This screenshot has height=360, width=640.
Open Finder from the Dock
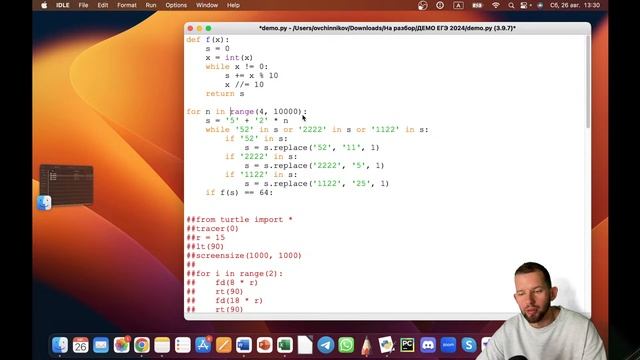point(60,345)
